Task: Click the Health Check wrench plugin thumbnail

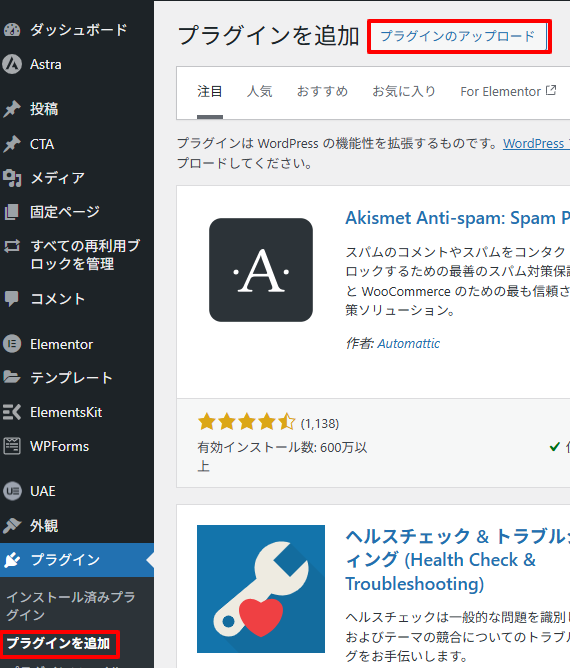Action: pyautogui.click(x=261, y=589)
